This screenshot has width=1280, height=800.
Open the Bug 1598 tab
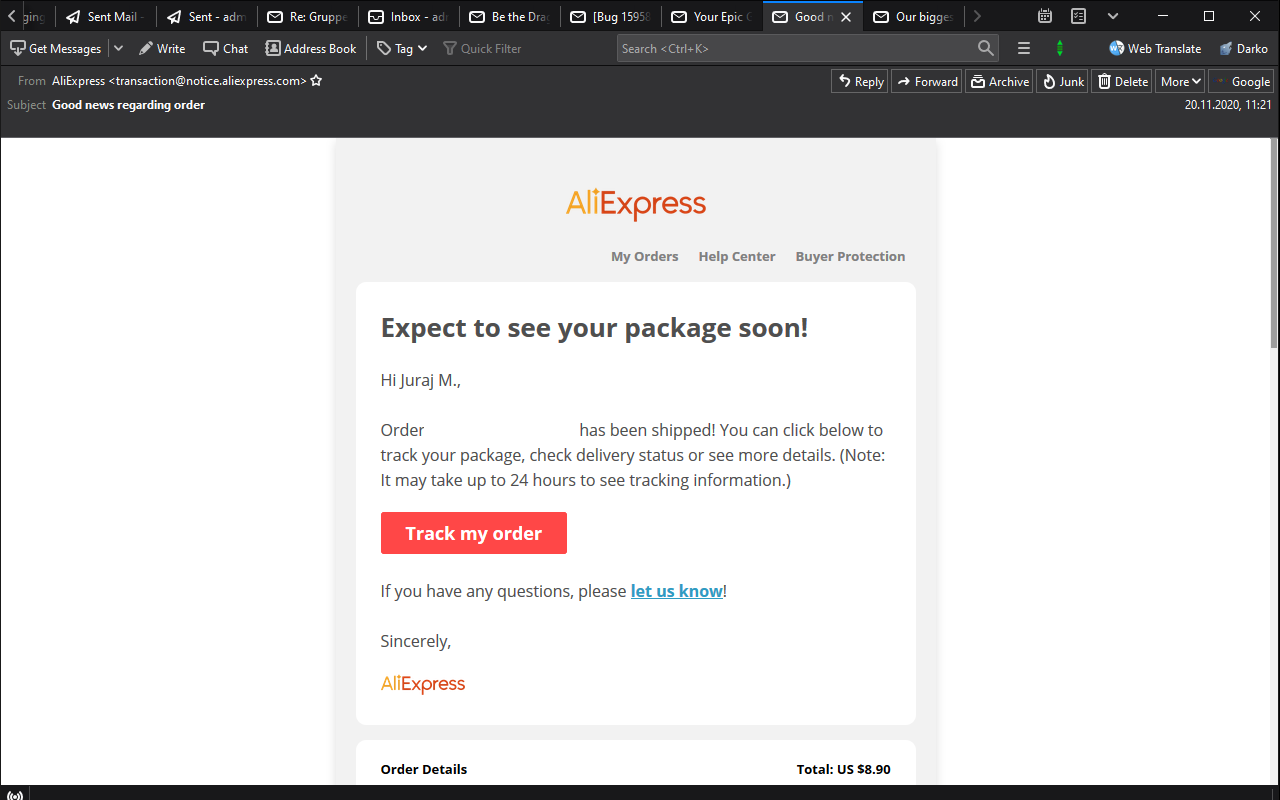[611, 17]
